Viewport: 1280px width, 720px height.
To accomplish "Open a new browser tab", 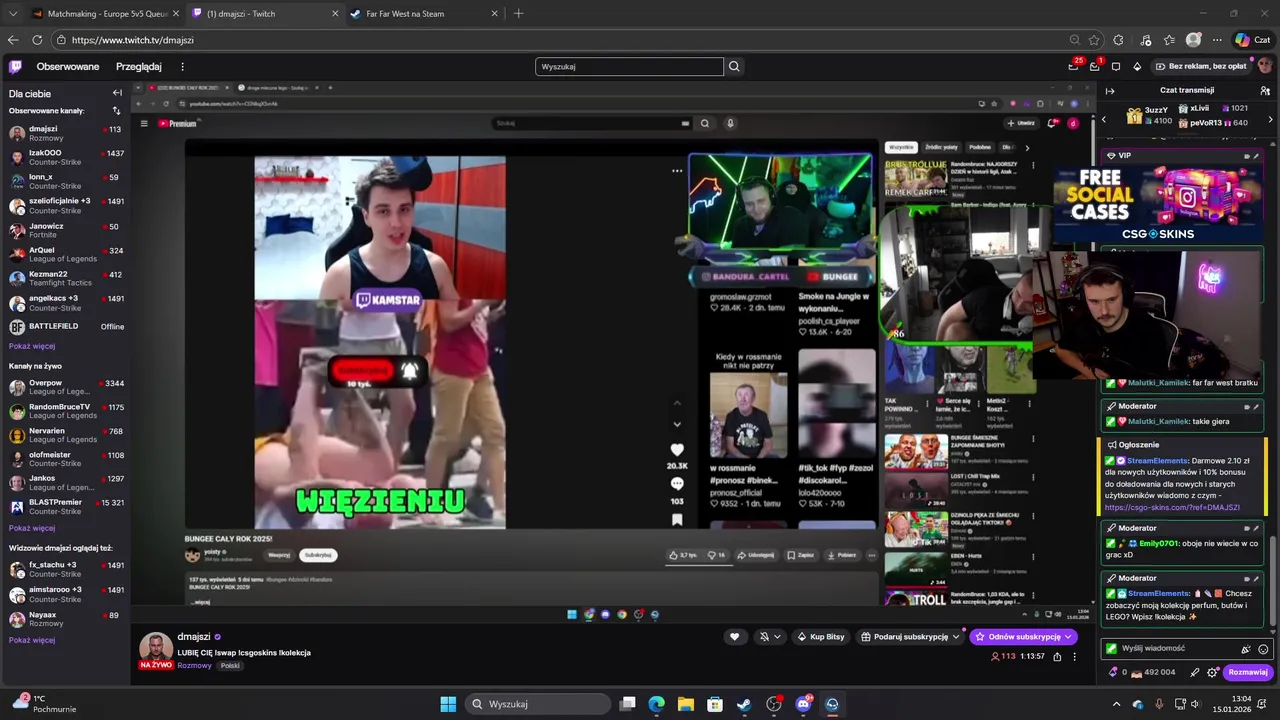I will pos(518,14).
